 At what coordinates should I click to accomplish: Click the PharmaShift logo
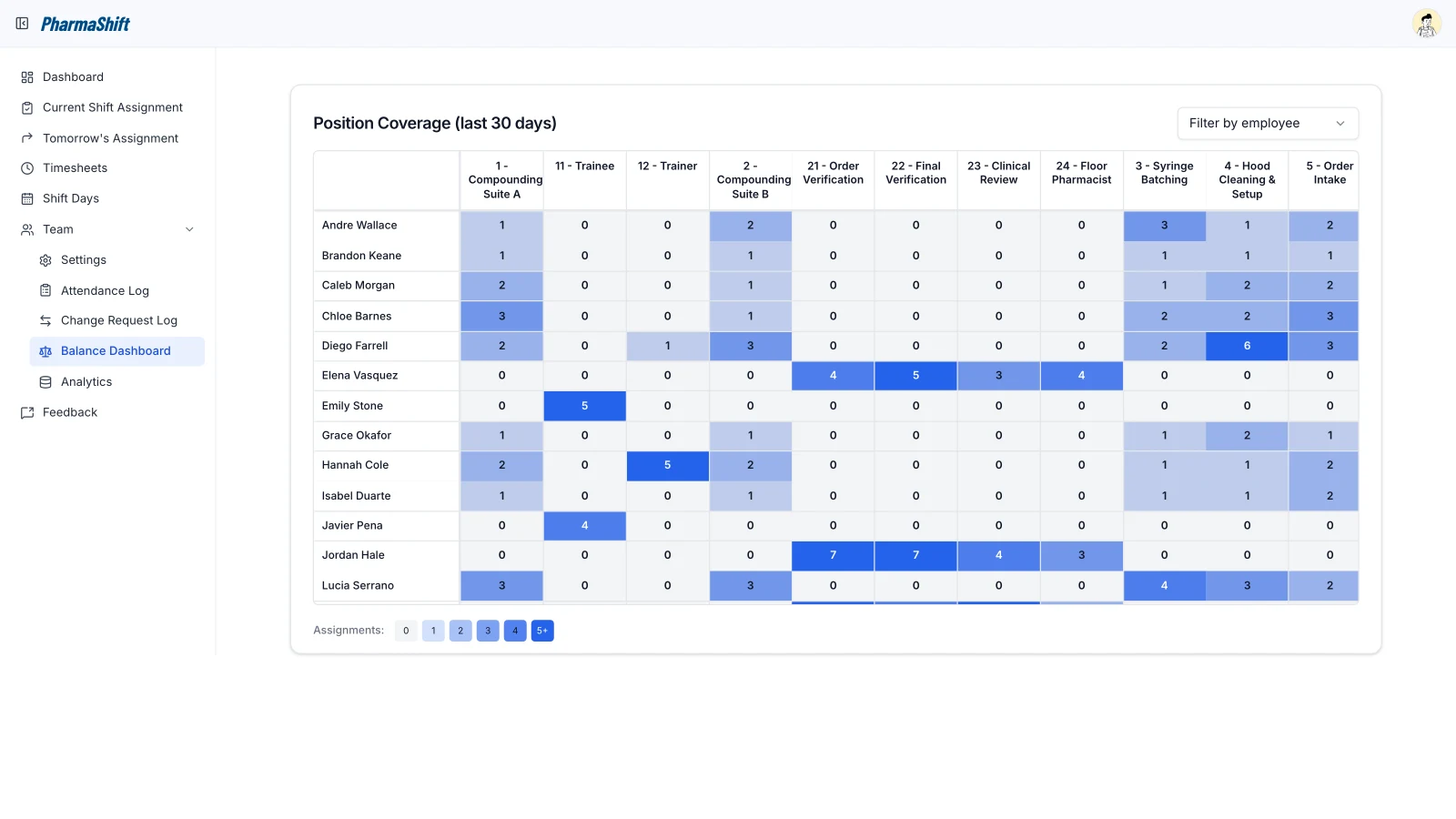[85, 24]
